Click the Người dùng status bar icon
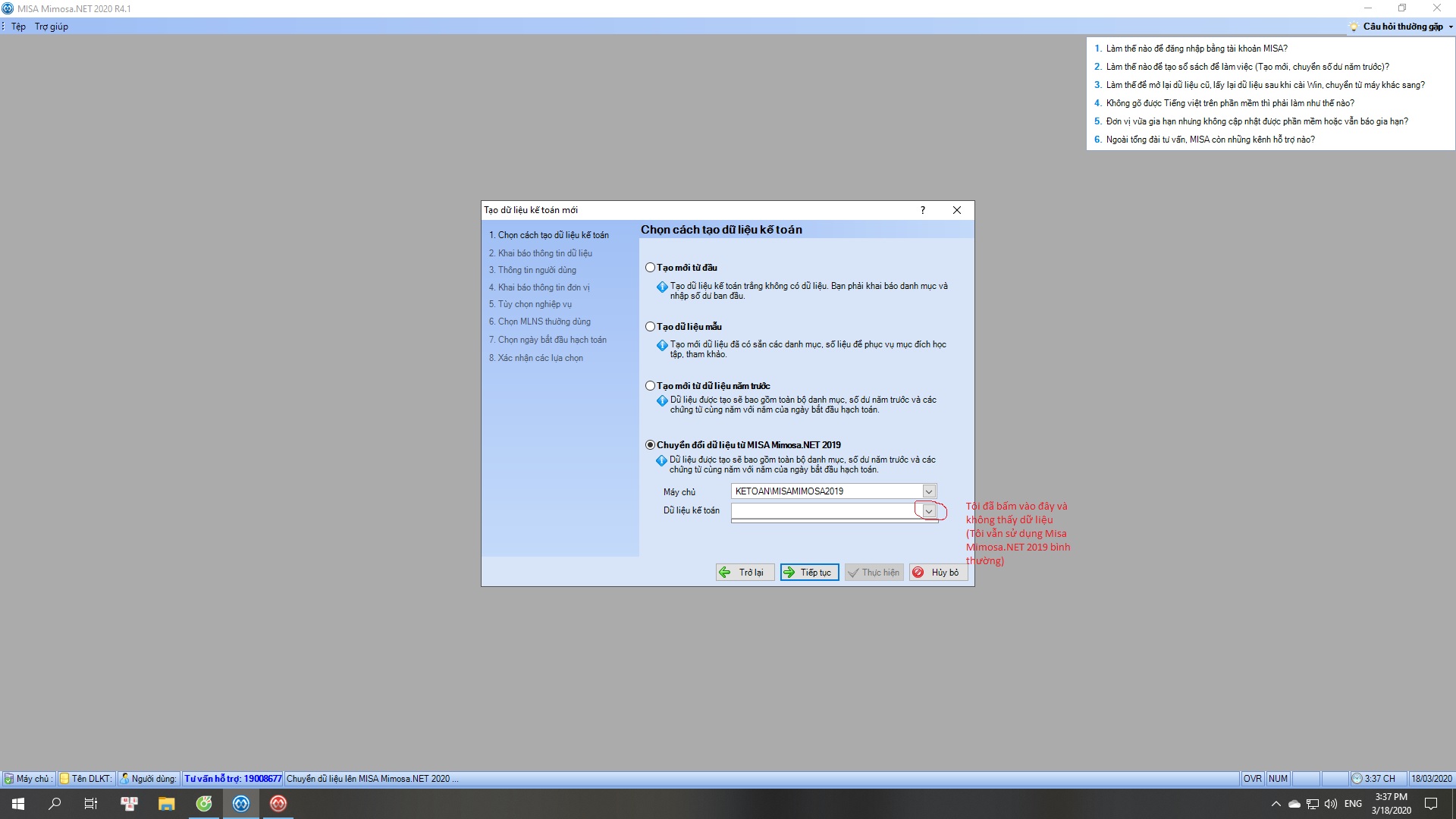1456x819 pixels. click(124, 779)
